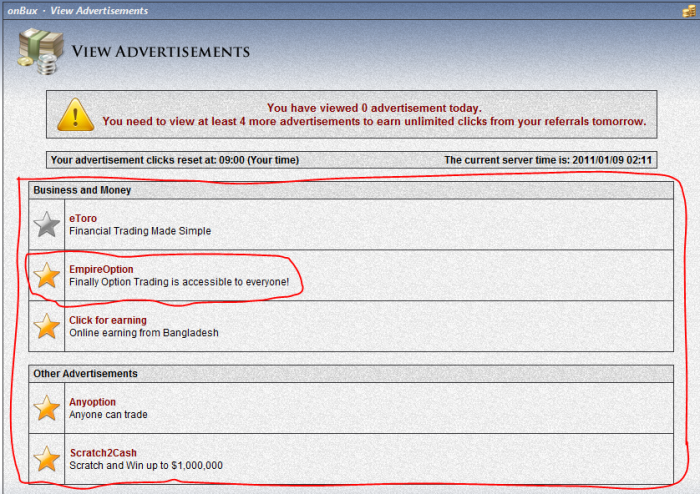The height and width of the screenshot is (494, 700).
Task: Click the current server time text
Action: point(548,160)
